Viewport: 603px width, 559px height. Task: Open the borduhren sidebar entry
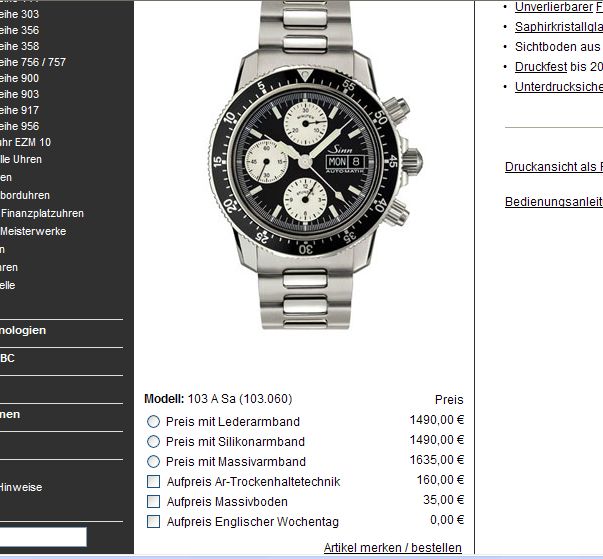[25, 195]
